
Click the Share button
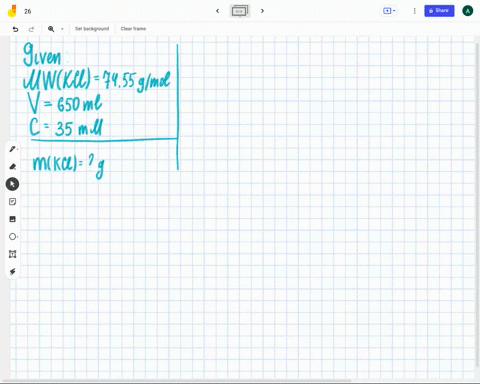[439, 11]
